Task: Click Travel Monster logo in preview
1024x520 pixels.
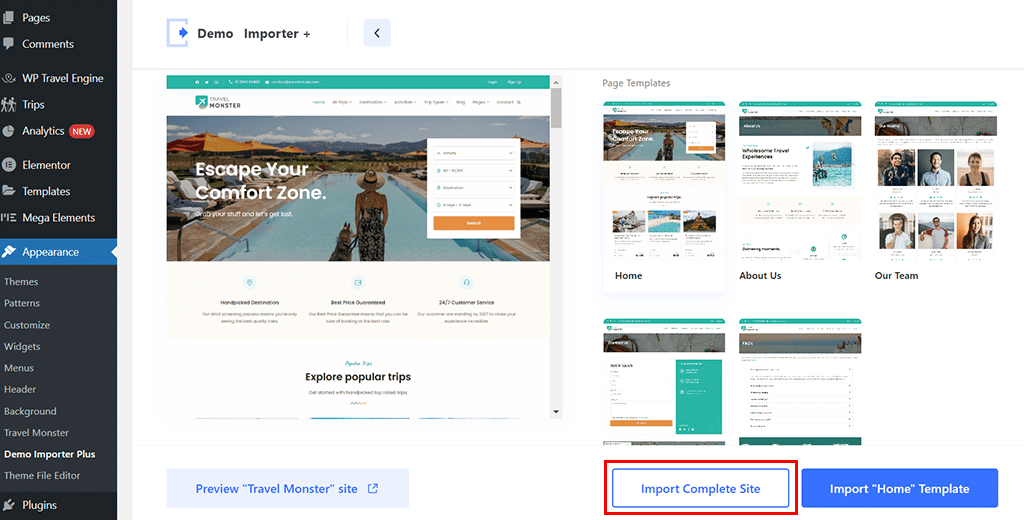Action: (x=217, y=102)
